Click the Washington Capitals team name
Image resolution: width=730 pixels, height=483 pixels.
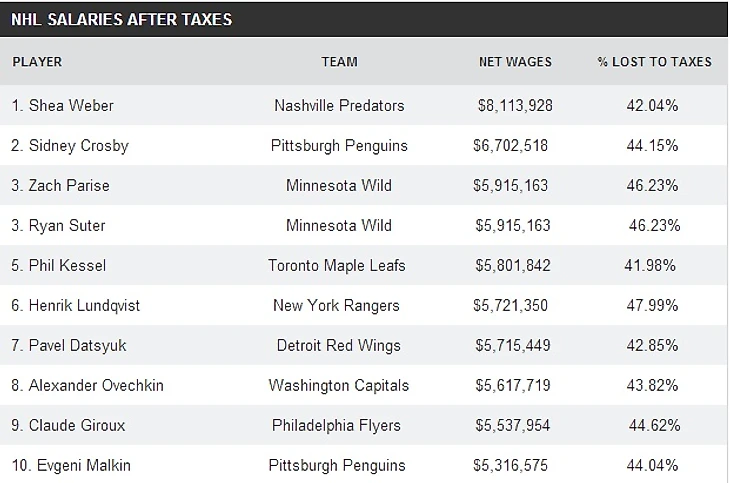point(339,385)
